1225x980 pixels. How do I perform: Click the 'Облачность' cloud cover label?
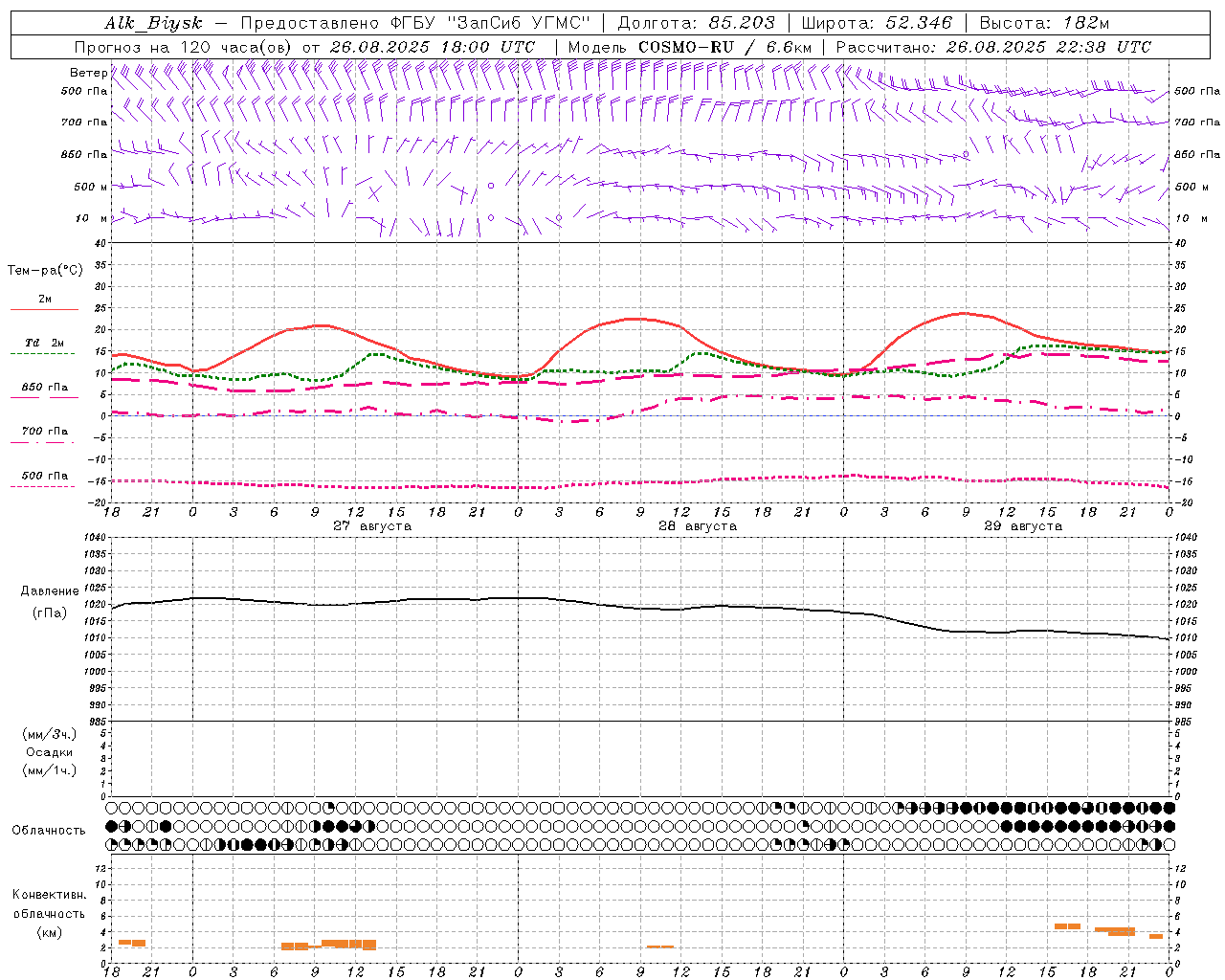click(x=49, y=830)
